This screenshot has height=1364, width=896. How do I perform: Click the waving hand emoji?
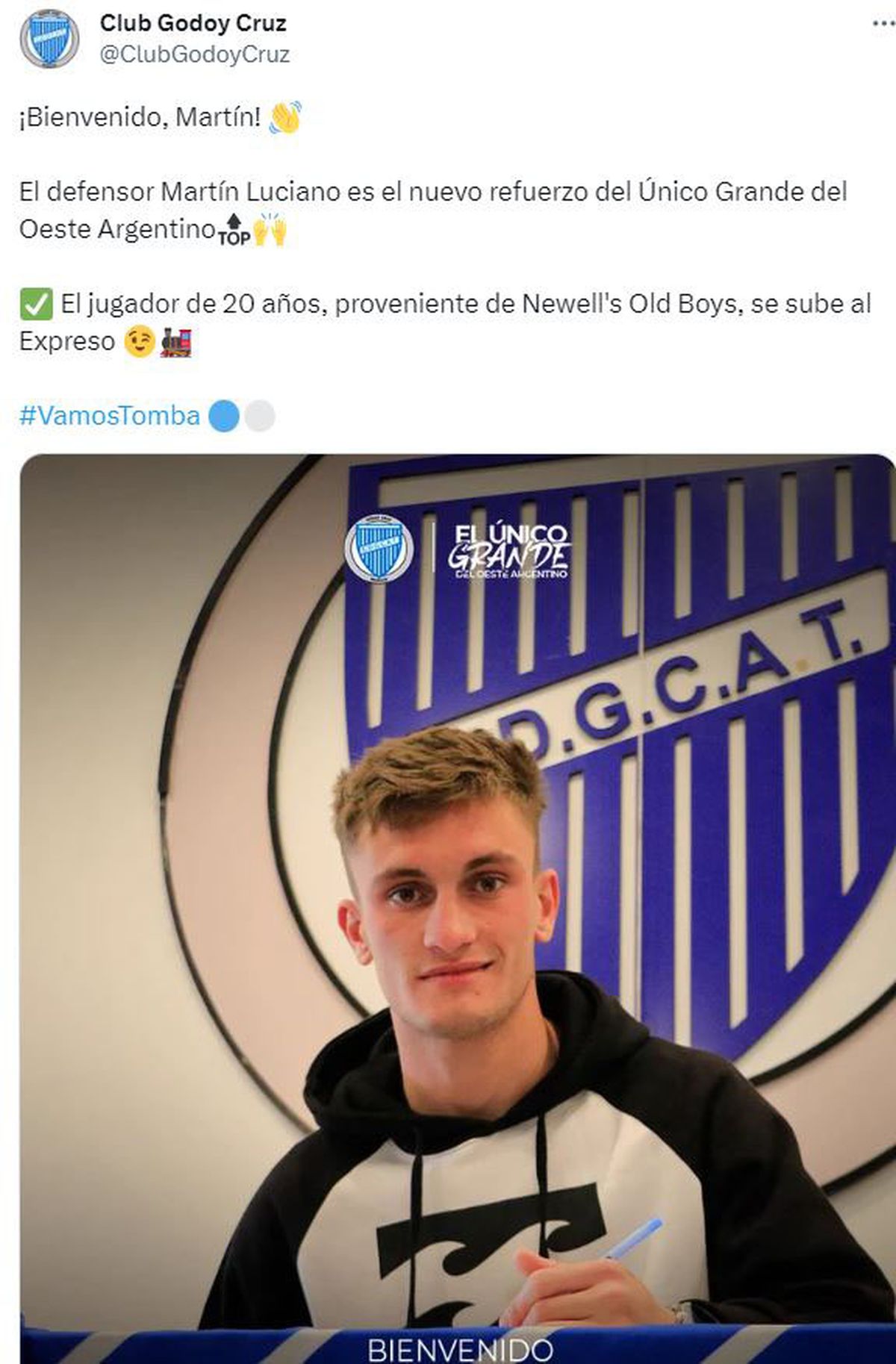point(285,117)
